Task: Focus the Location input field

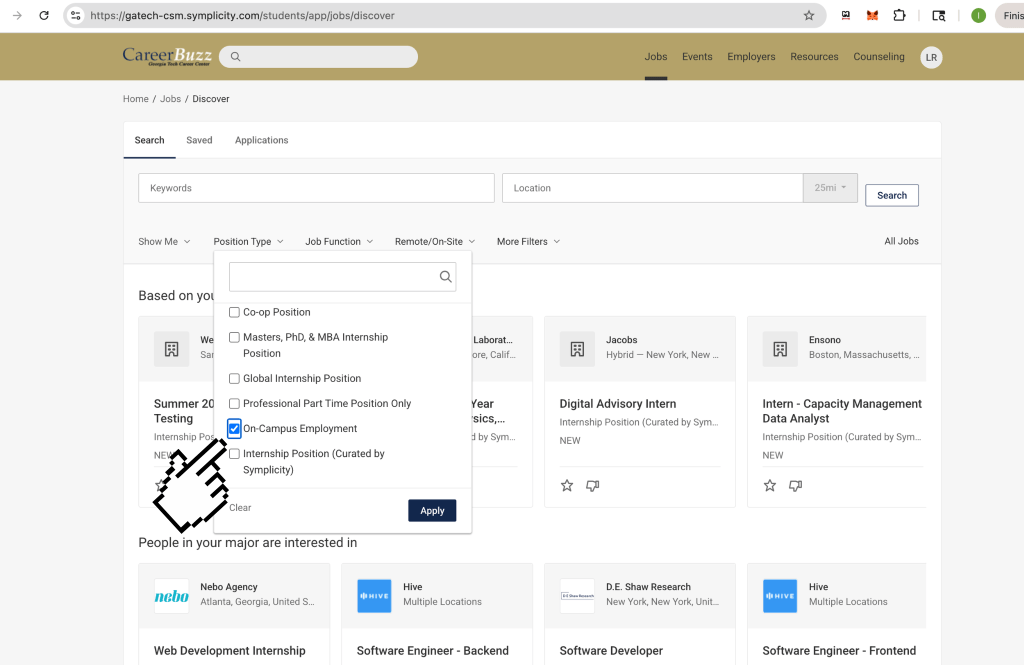Action: [652, 188]
